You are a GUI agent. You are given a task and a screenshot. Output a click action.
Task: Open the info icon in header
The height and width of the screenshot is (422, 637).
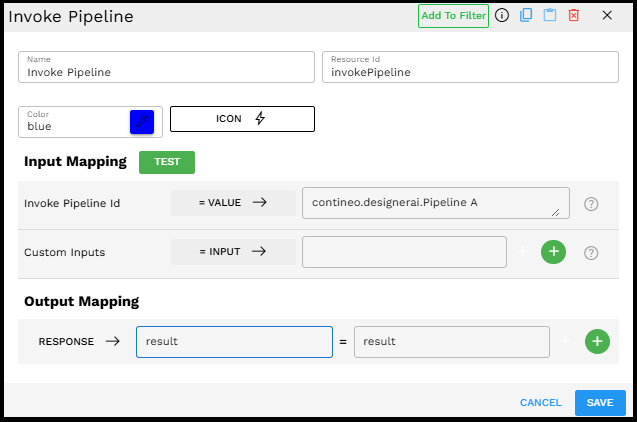point(502,15)
